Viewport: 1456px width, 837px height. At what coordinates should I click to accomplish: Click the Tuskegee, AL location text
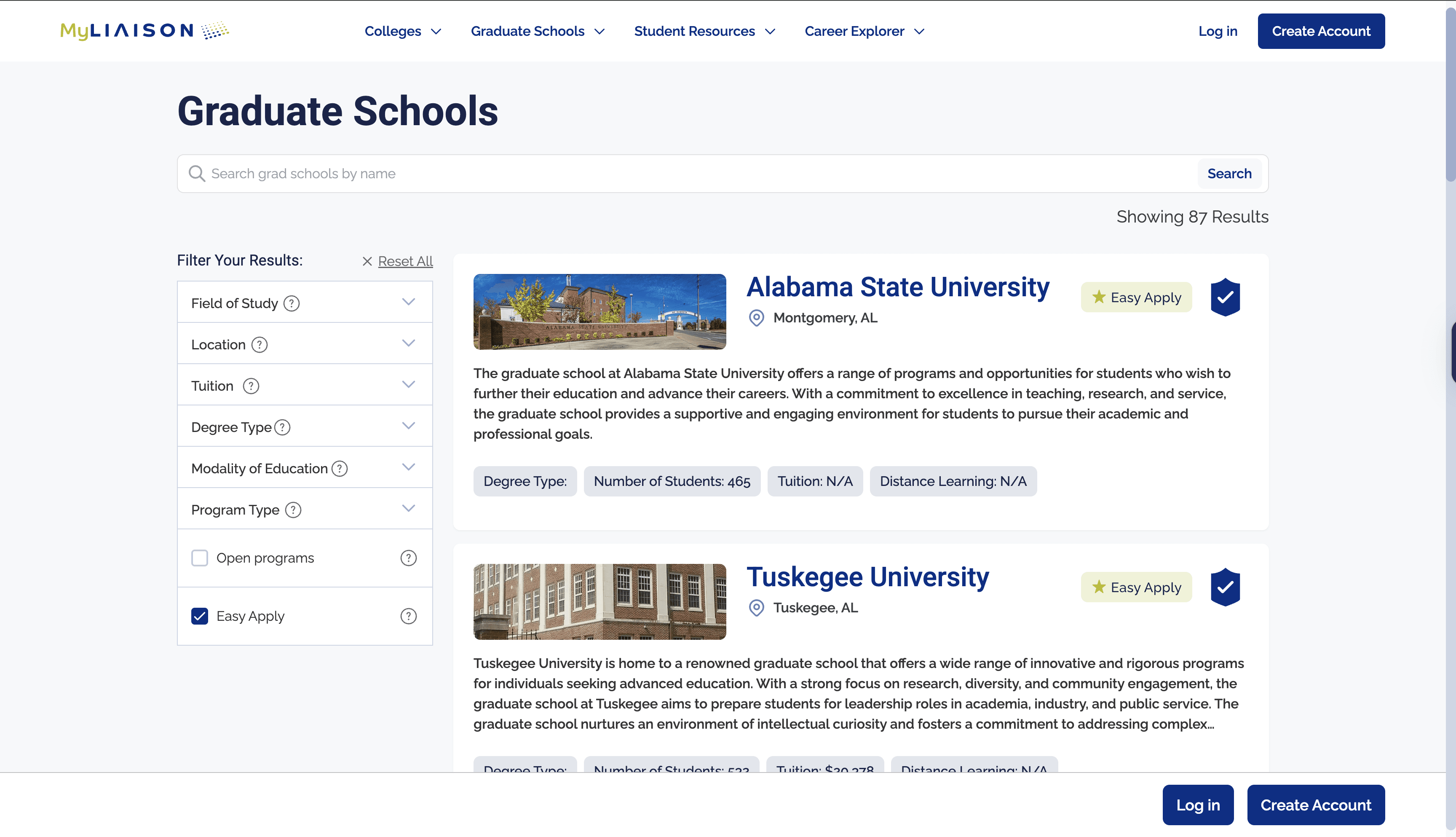coord(815,608)
